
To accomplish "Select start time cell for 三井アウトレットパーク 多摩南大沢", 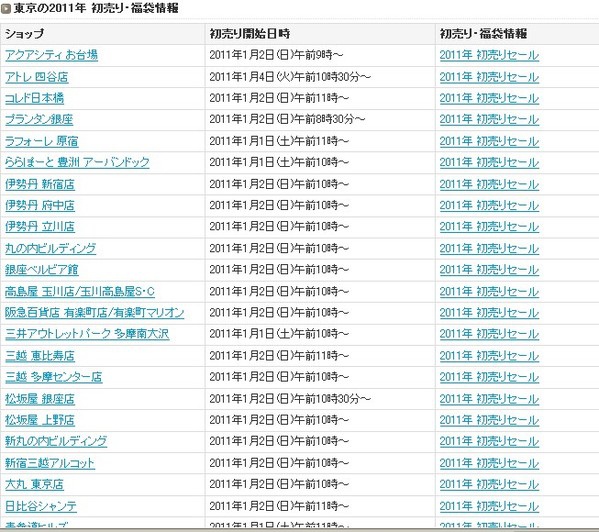I will (x=320, y=334).
